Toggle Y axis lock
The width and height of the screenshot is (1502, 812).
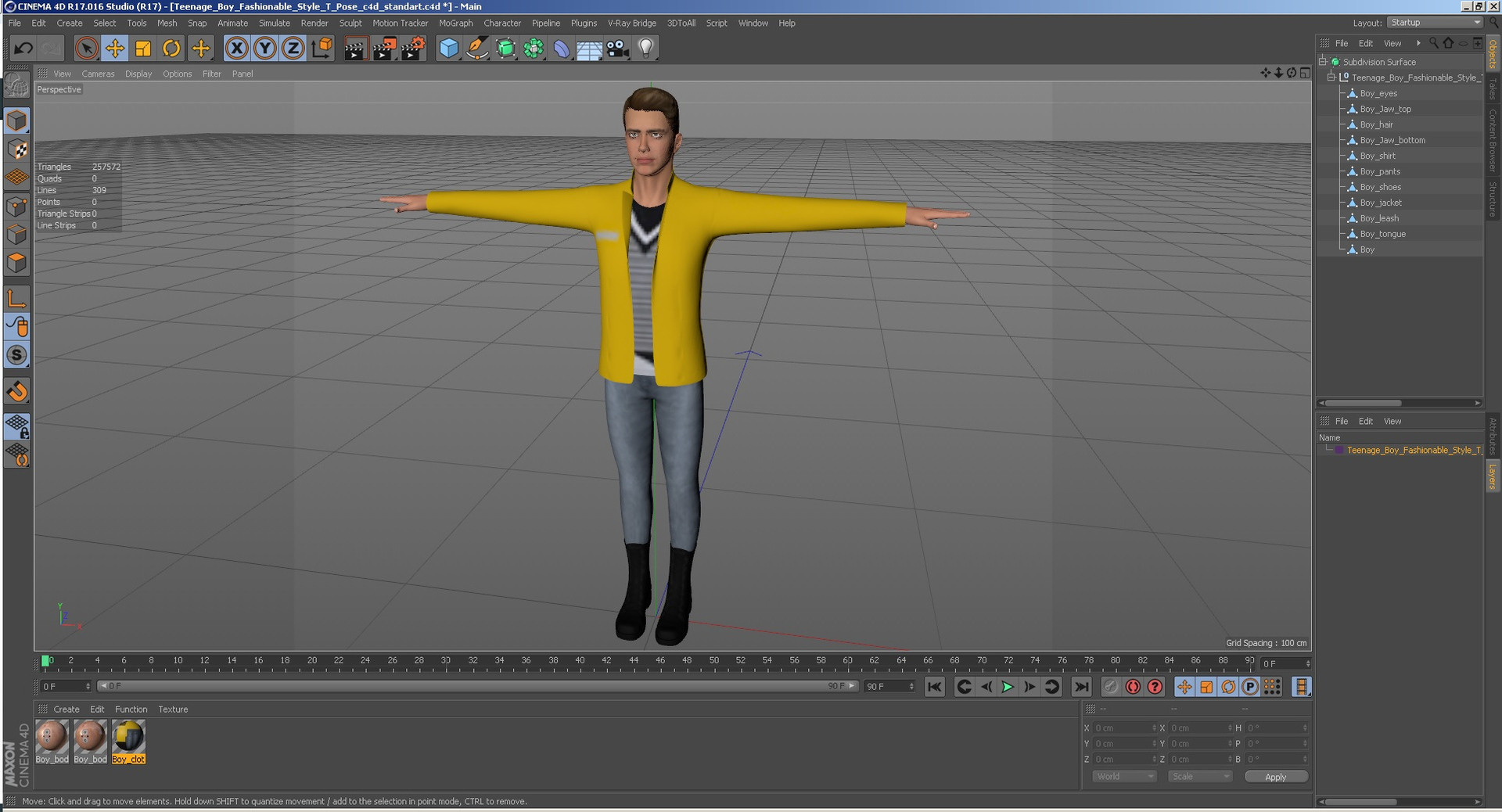264,49
